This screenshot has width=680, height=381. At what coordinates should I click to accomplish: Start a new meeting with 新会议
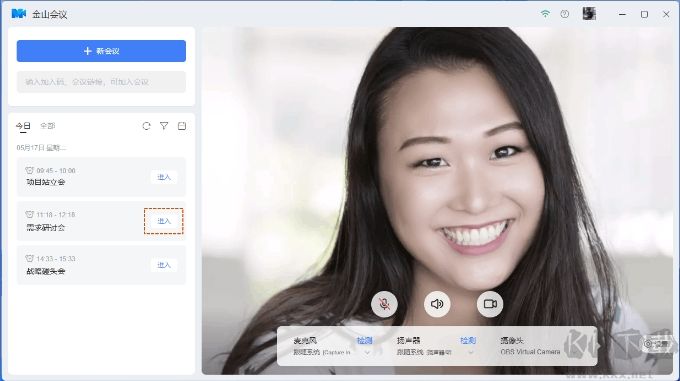[101, 51]
